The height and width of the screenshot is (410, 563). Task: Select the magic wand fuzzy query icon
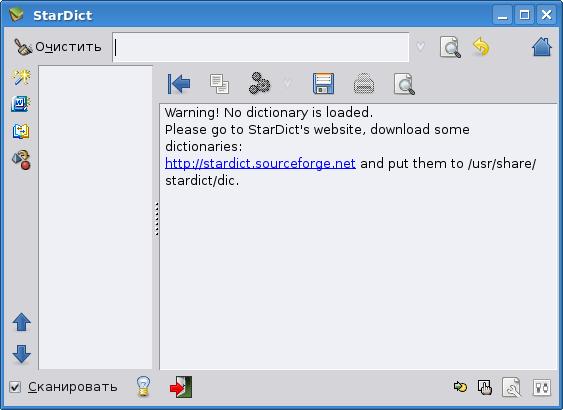coord(21,77)
